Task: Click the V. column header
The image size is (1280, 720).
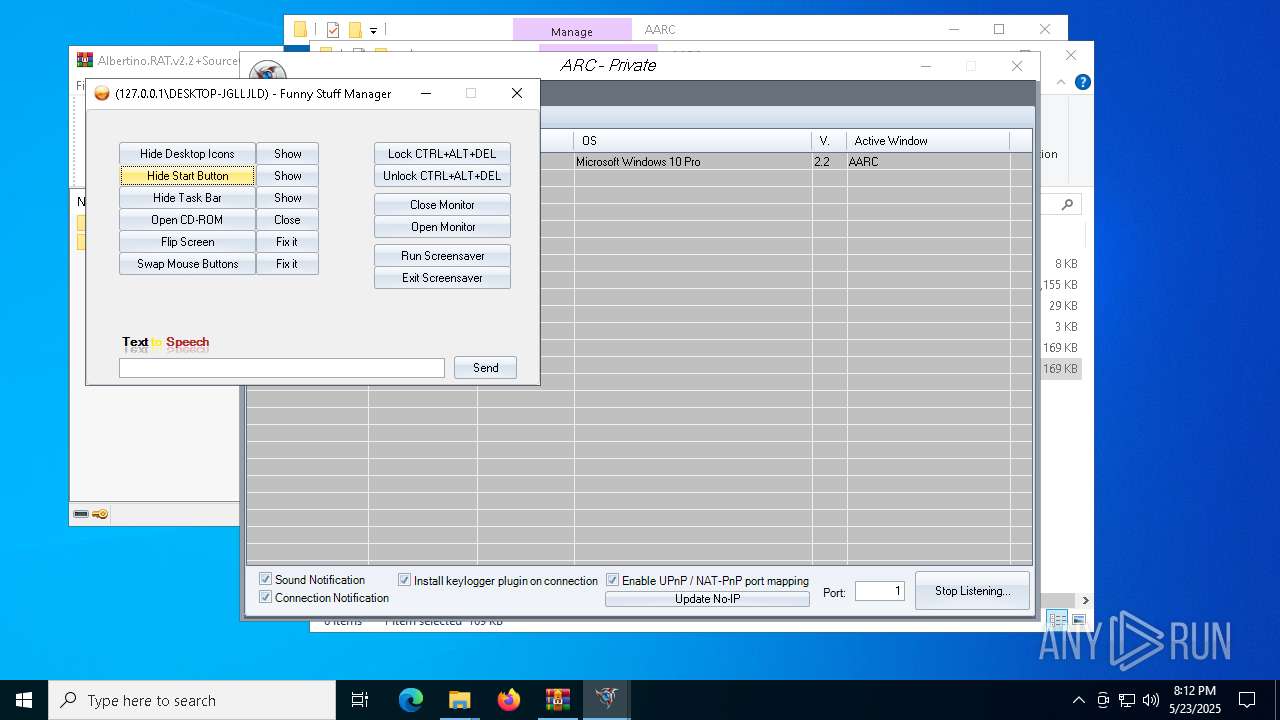Action: point(829,141)
